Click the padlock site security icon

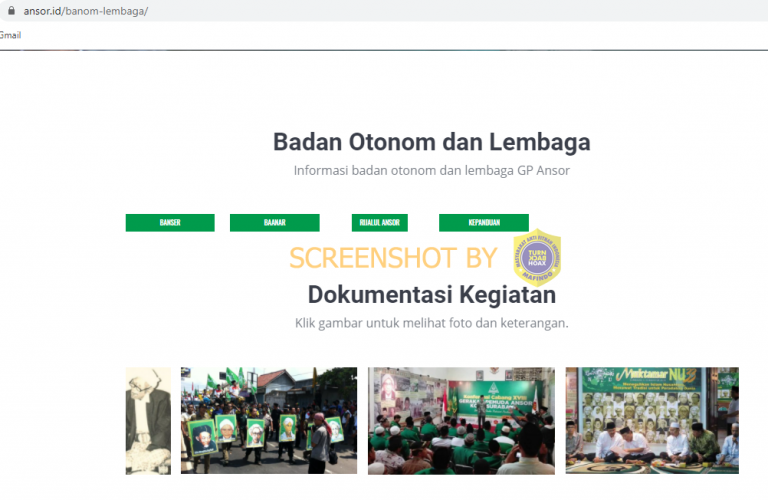click(11, 10)
